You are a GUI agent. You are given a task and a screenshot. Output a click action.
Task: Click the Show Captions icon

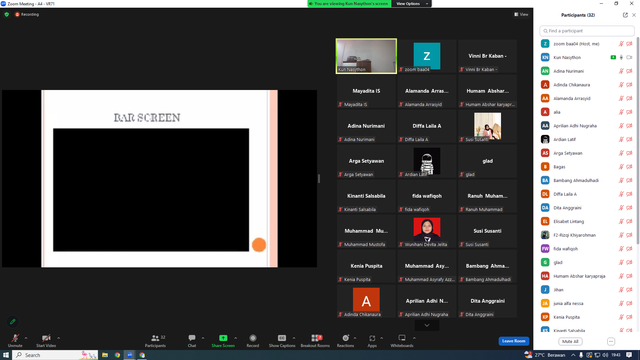pyautogui.click(x=282, y=338)
